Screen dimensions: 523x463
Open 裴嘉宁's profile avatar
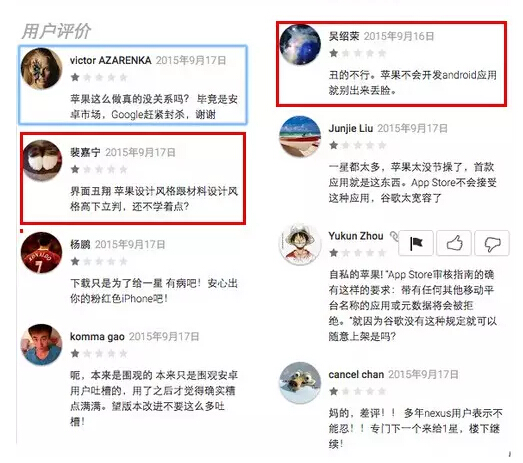pyautogui.click(x=42, y=160)
